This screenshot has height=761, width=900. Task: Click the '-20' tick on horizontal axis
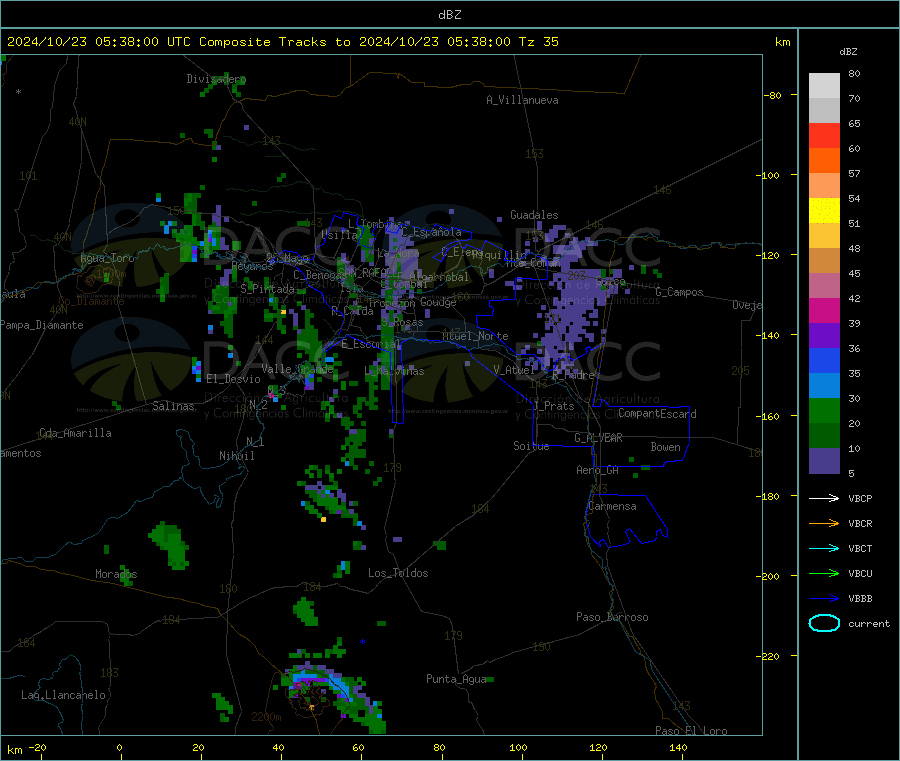click(x=38, y=747)
